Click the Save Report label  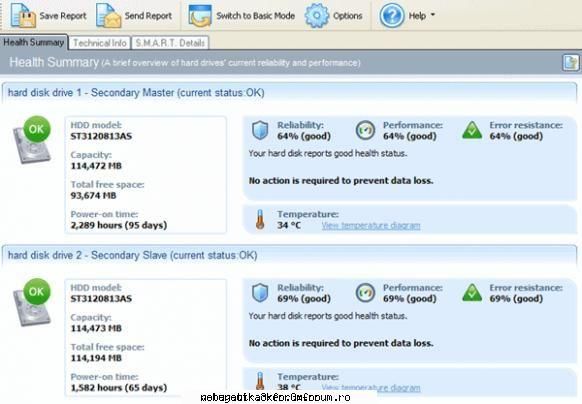(x=63, y=16)
